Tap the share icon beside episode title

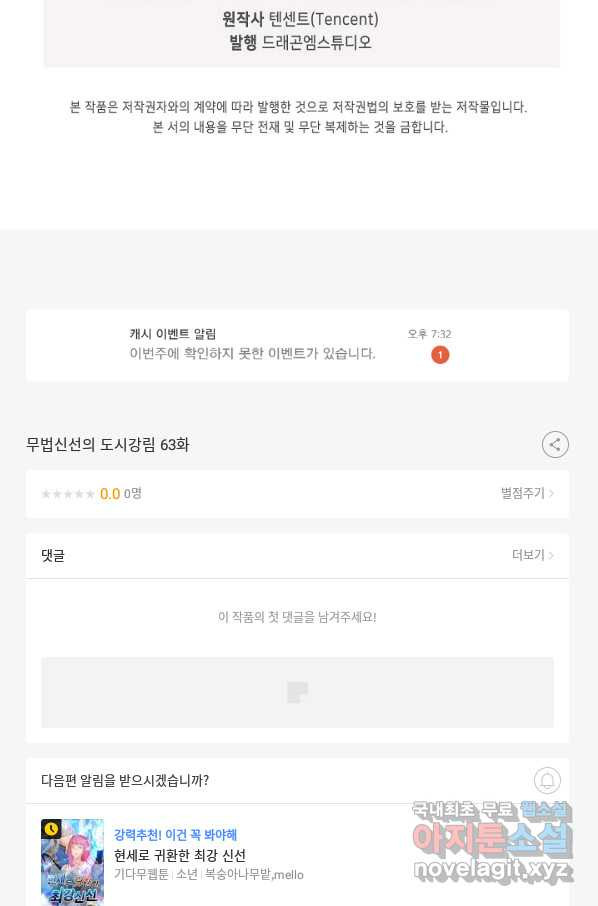tap(555, 444)
